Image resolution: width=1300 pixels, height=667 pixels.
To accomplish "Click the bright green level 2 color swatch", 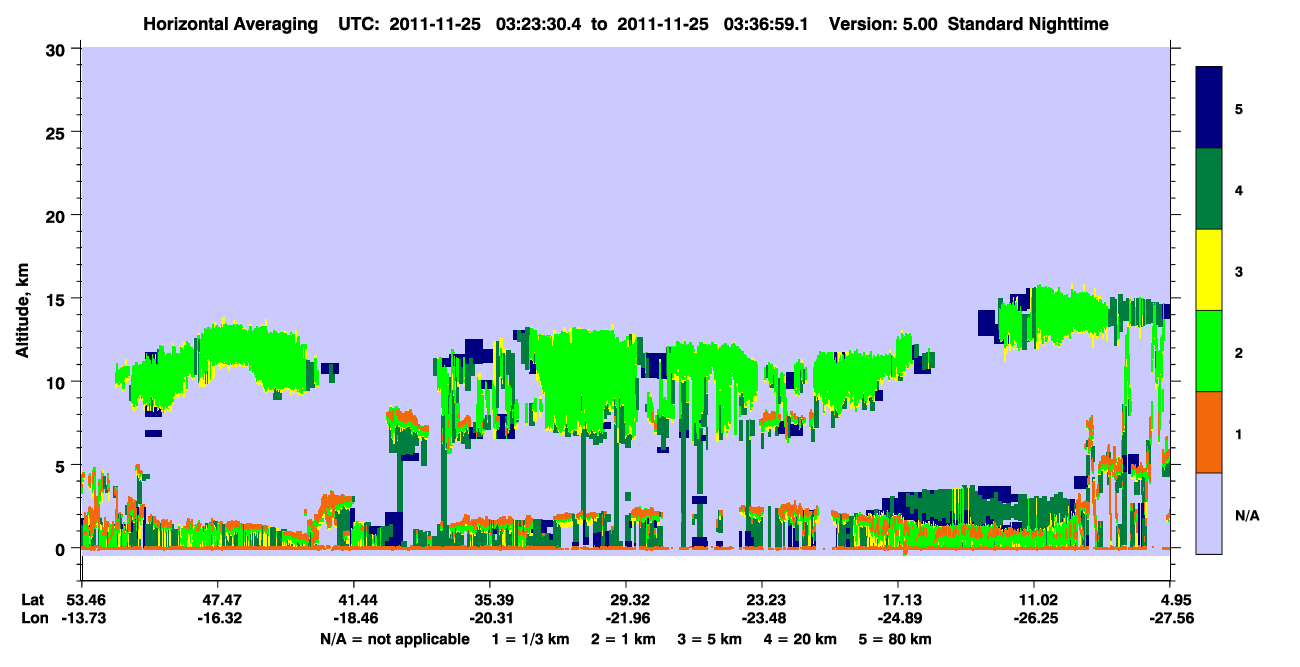I will 1209,351.
